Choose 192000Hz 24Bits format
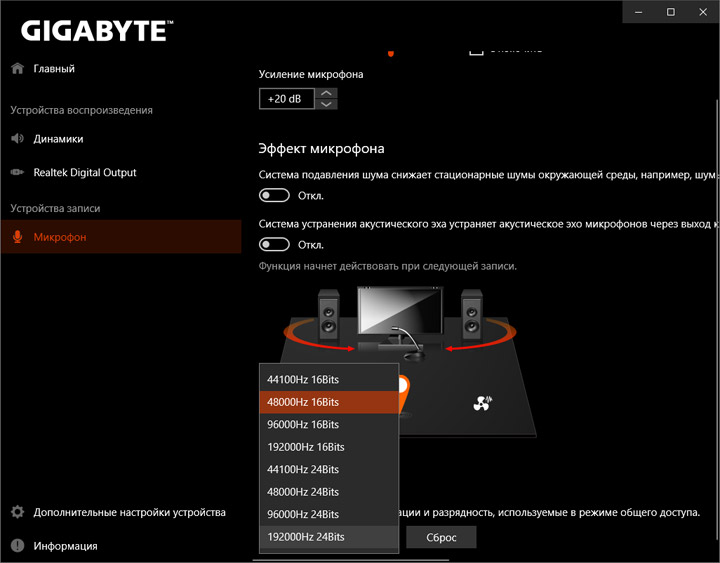Screen dimensions: 720x563 click(x=329, y=537)
